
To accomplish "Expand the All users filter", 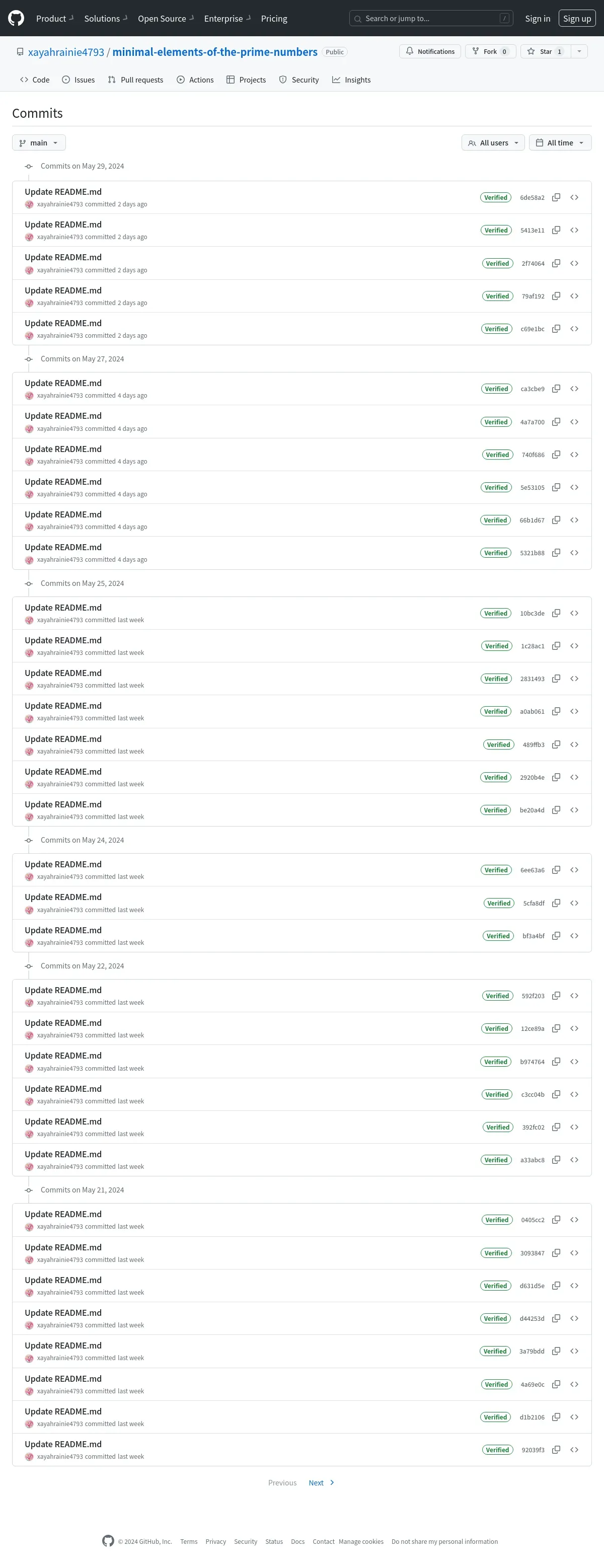I will tap(493, 142).
